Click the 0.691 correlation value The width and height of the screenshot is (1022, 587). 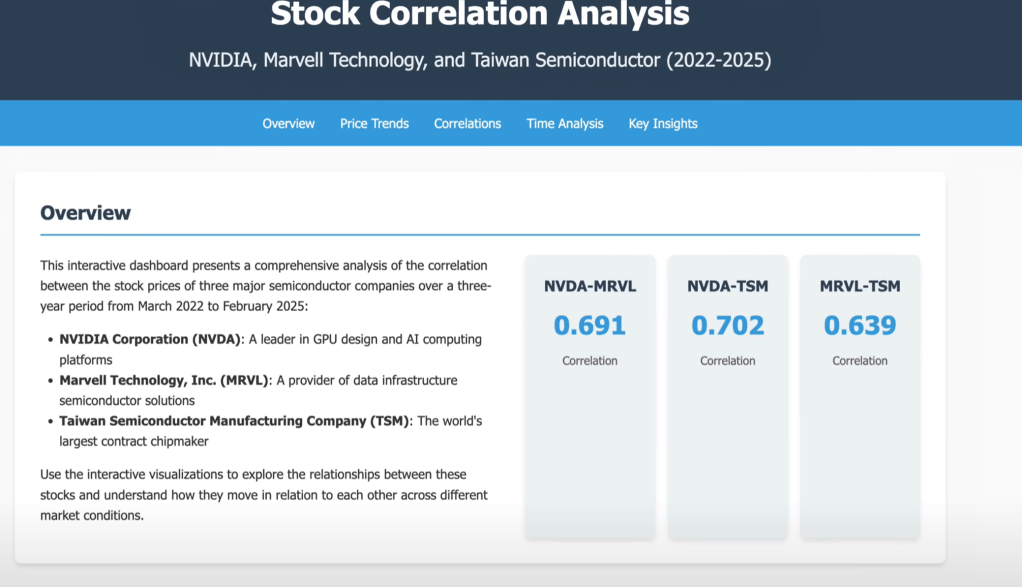coord(590,325)
